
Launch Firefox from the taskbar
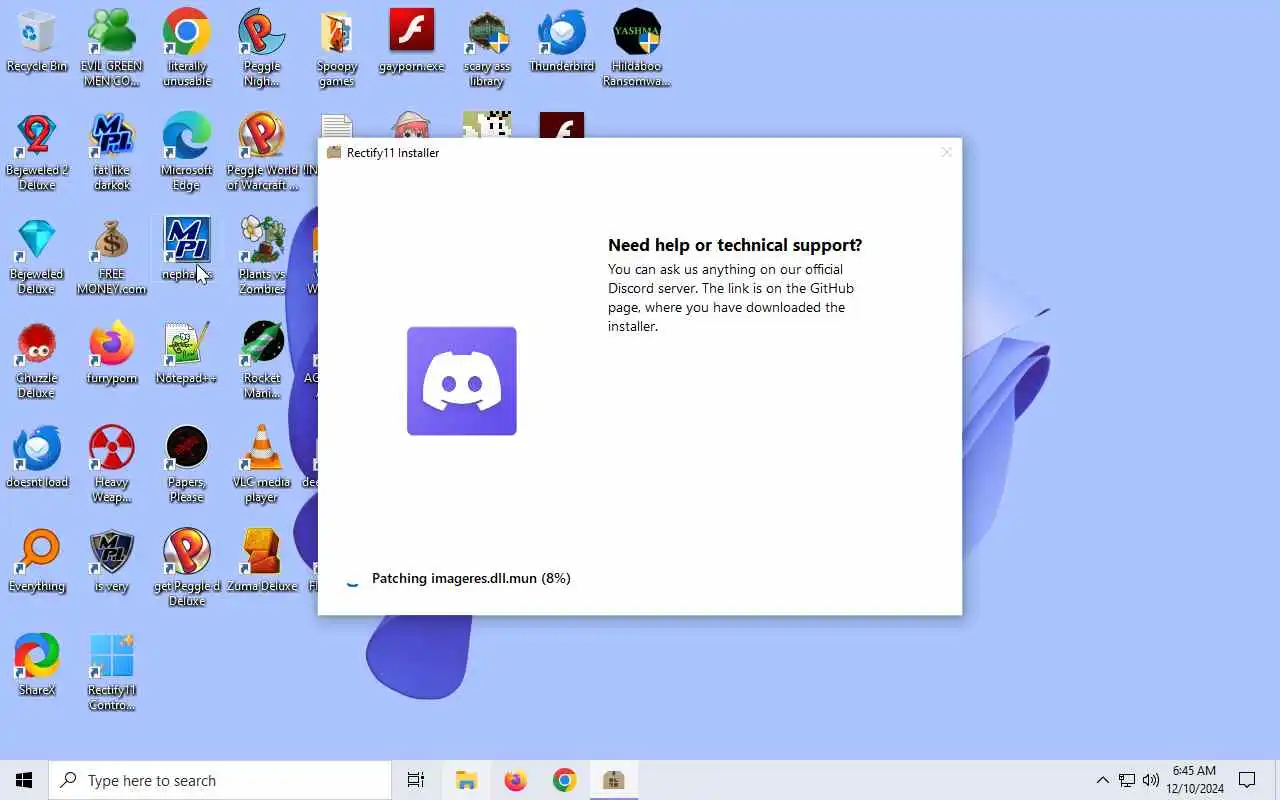tap(515, 780)
